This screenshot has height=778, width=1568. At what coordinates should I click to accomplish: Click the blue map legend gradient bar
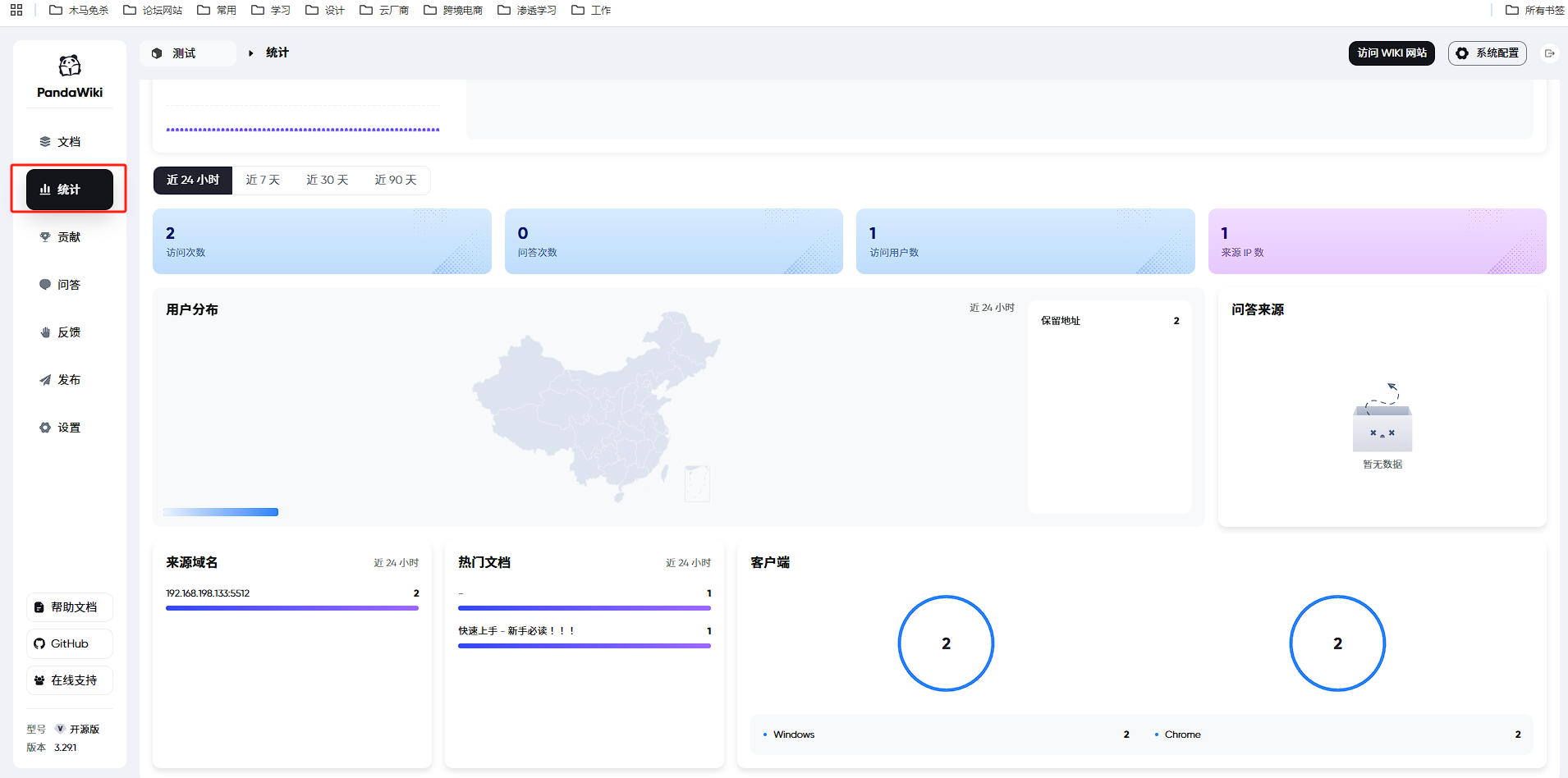pos(221,512)
